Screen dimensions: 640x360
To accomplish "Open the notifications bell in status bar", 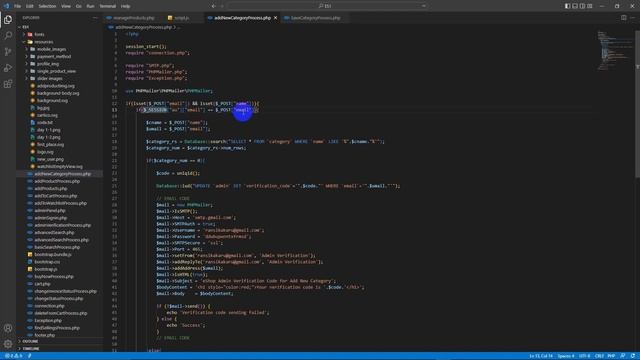I will click(x=633, y=356).
